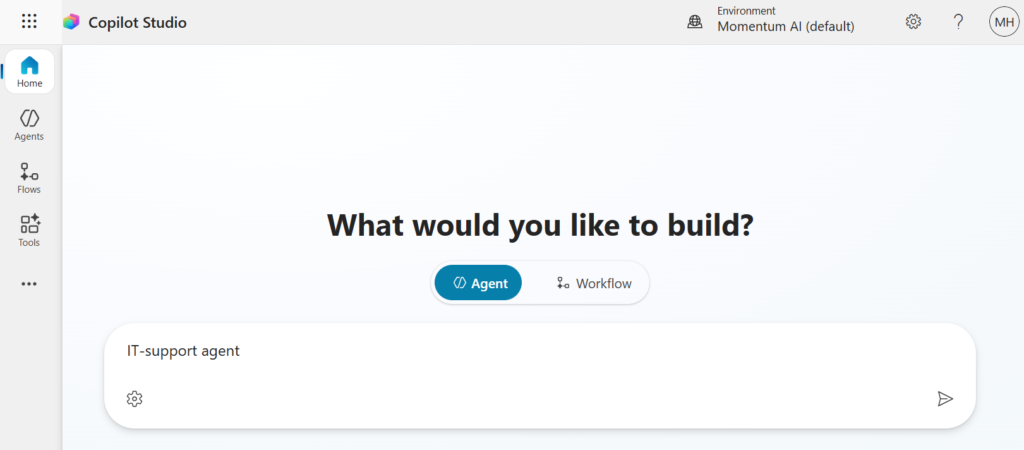Click the environment globe icon

[695, 22]
